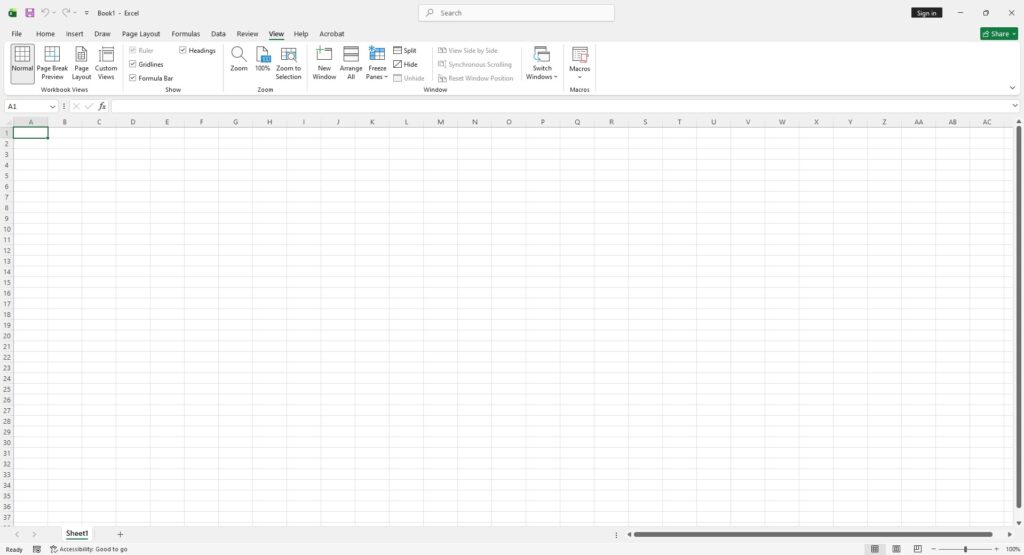Click cell A1 in the grid

coord(31,133)
